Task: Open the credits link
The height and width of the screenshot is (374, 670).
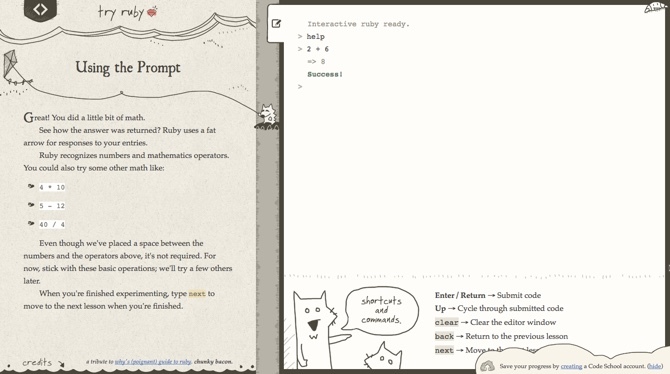Action: (x=37, y=362)
